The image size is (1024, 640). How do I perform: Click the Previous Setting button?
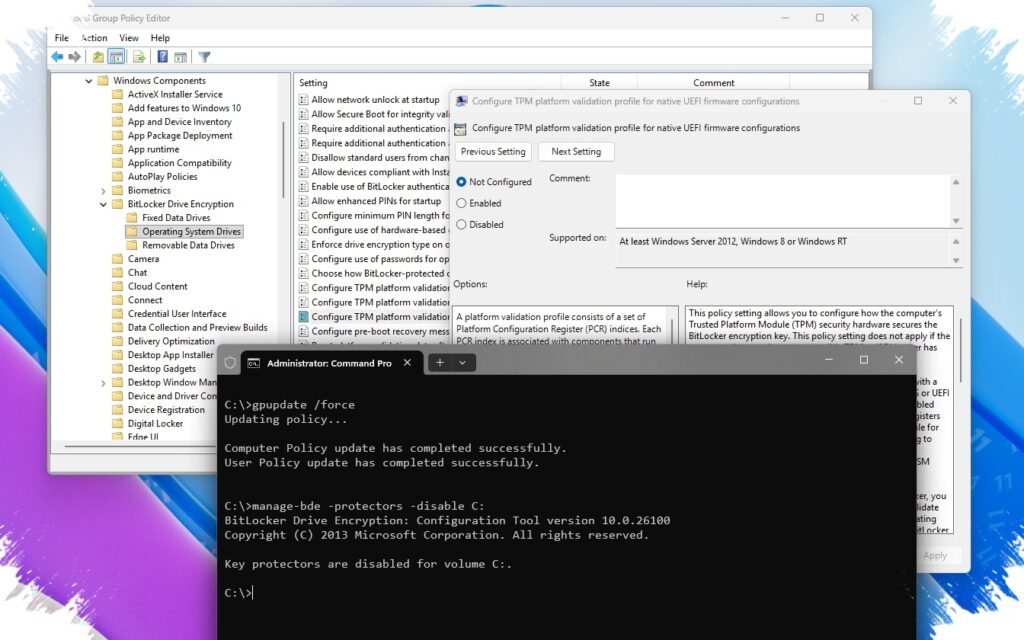[x=493, y=152]
